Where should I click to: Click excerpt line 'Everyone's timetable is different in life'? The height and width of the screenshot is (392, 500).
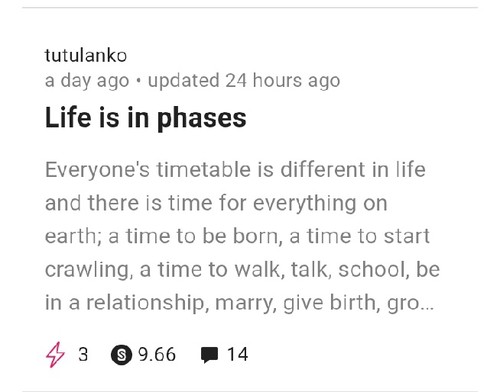point(235,170)
